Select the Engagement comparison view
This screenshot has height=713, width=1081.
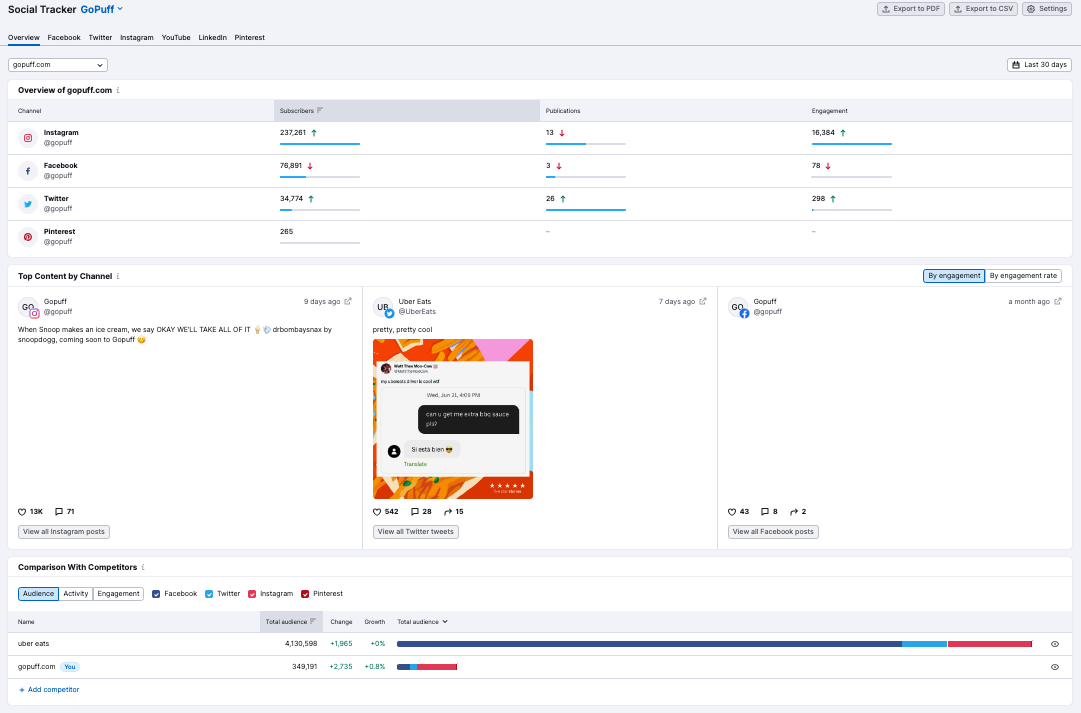tap(119, 594)
